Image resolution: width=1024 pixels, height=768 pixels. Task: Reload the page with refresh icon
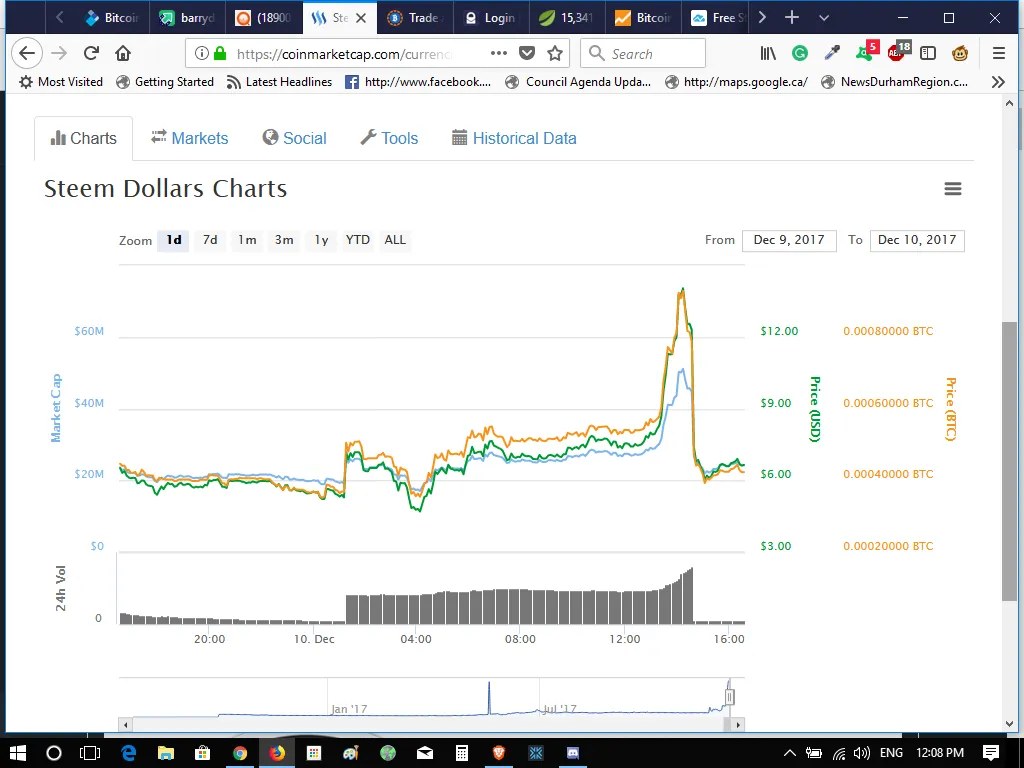point(91,54)
